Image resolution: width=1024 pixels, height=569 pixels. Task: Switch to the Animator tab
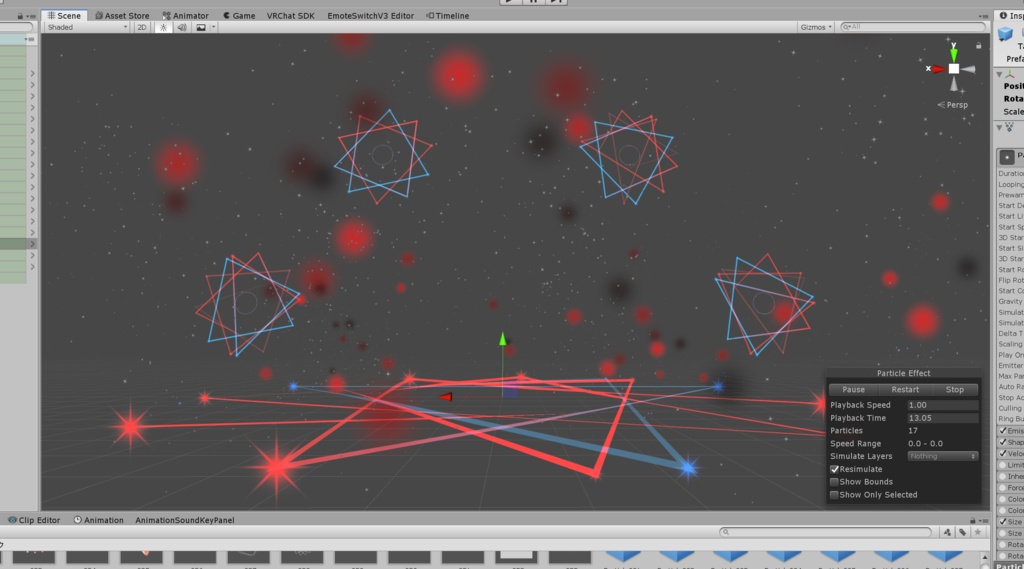pos(185,16)
